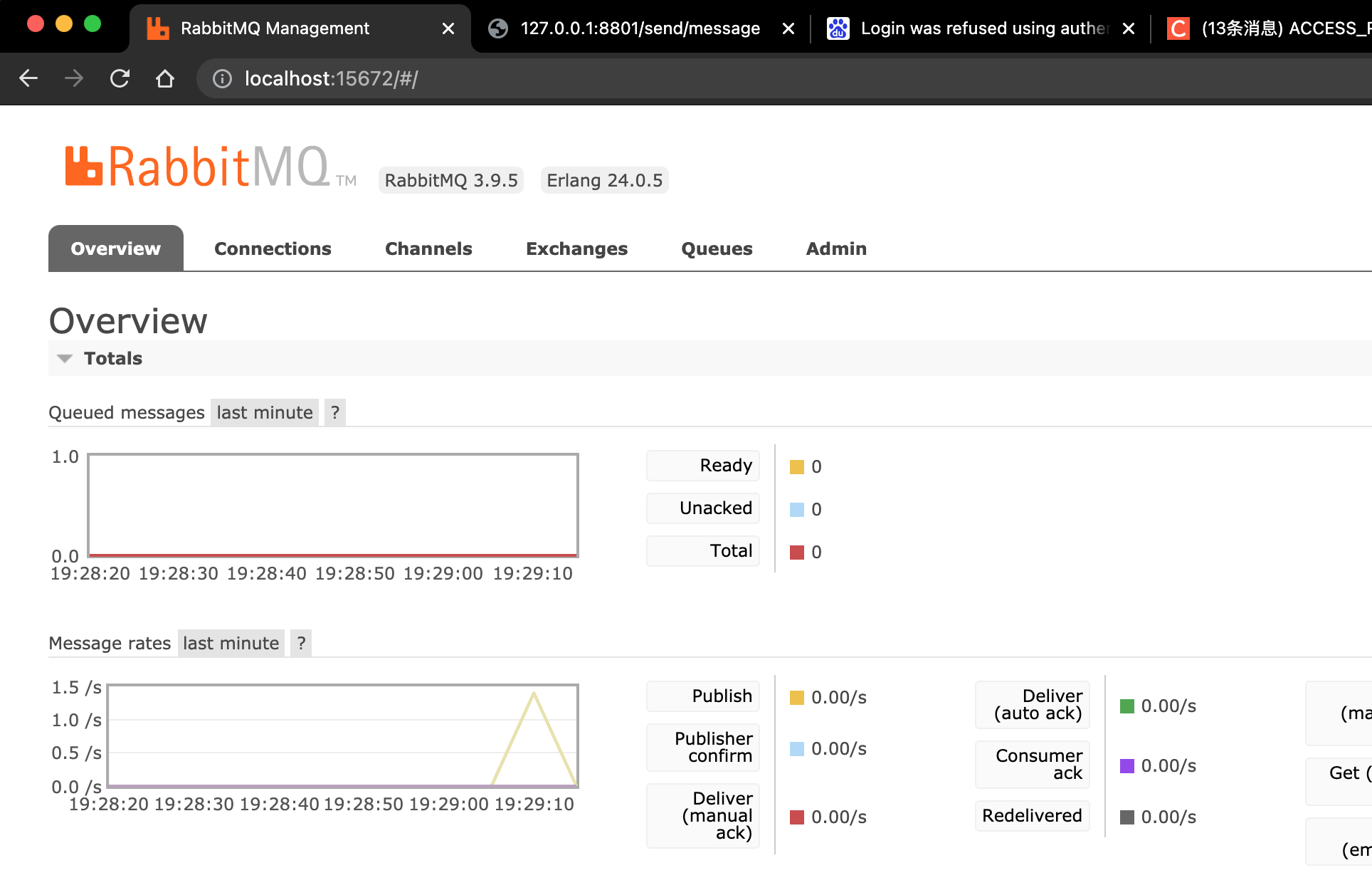Click the address bar URL localhost:15672
Screen dimensions: 1372x890
point(331,78)
